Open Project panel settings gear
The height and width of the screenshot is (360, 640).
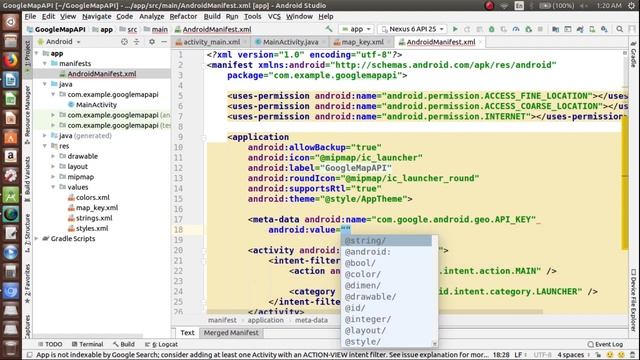point(152,42)
